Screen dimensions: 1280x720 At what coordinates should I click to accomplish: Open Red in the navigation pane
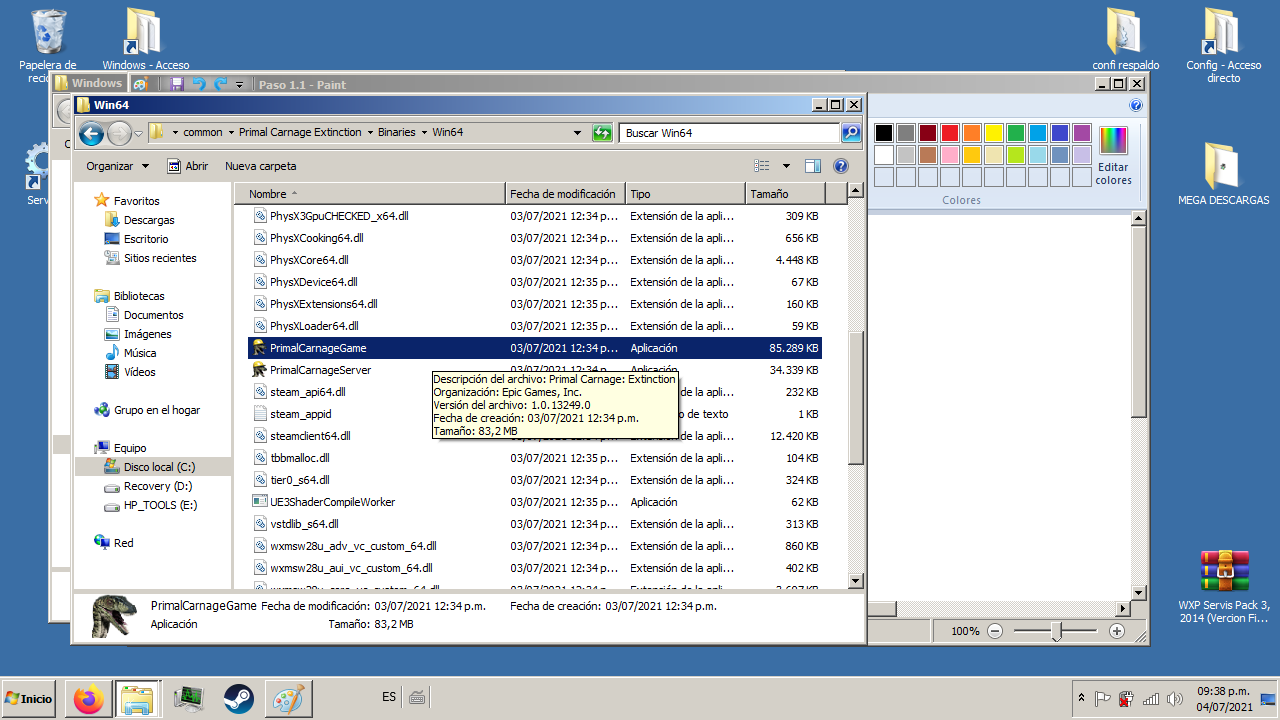click(123, 543)
